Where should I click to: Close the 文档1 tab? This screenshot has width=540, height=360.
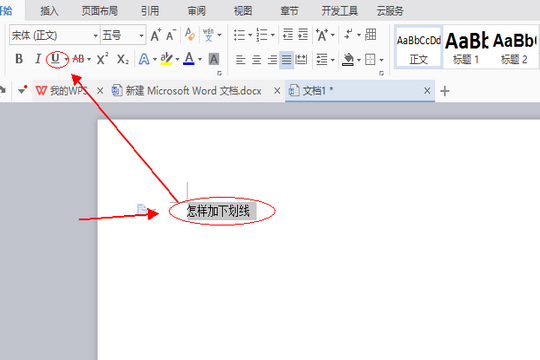427,91
